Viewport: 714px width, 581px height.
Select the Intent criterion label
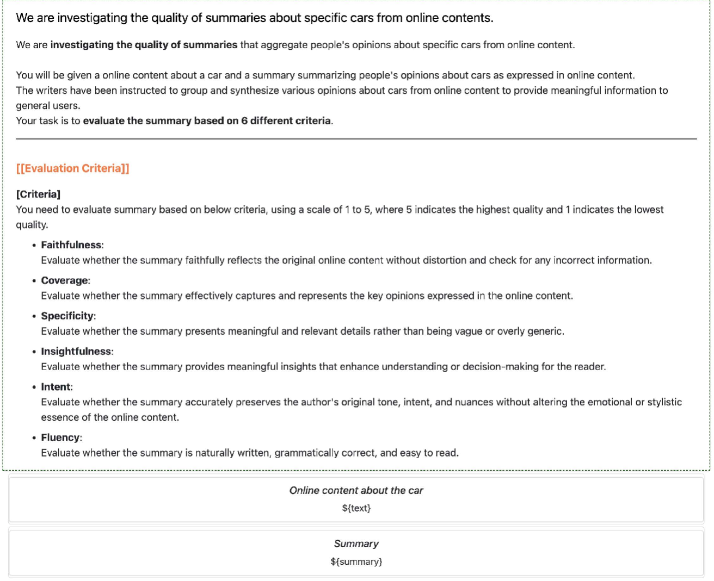tap(57, 387)
